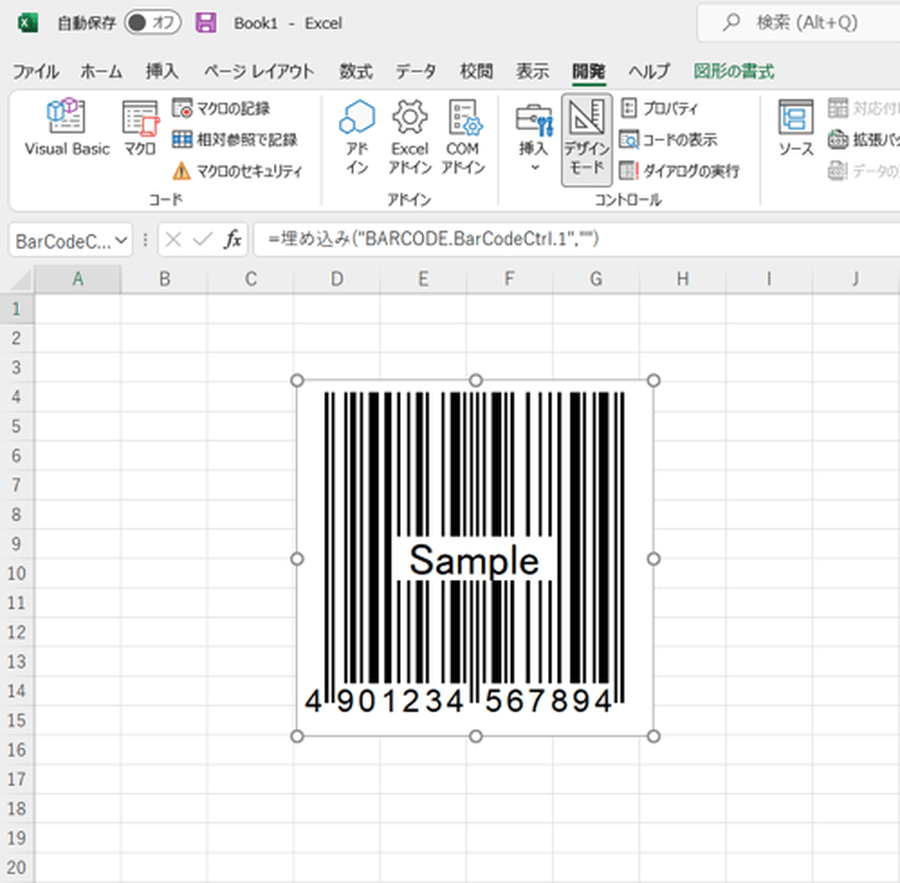Select column A header
This screenshot has height=883, width=900.
pos(77,279)
